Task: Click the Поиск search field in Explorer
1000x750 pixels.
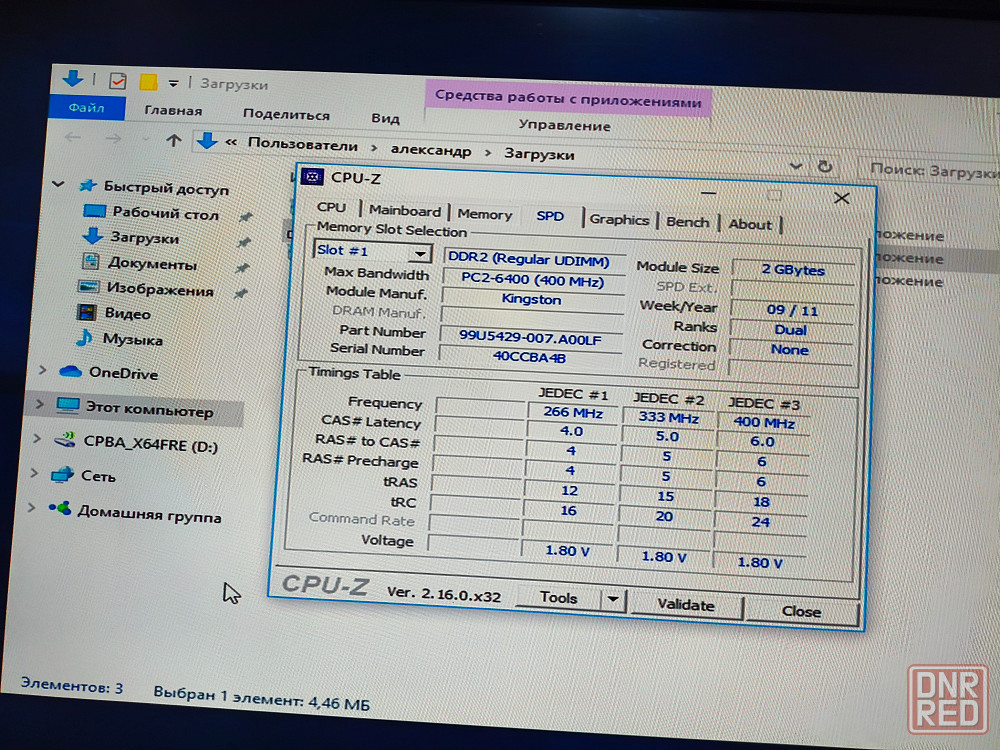Action: tap(932, 172)
